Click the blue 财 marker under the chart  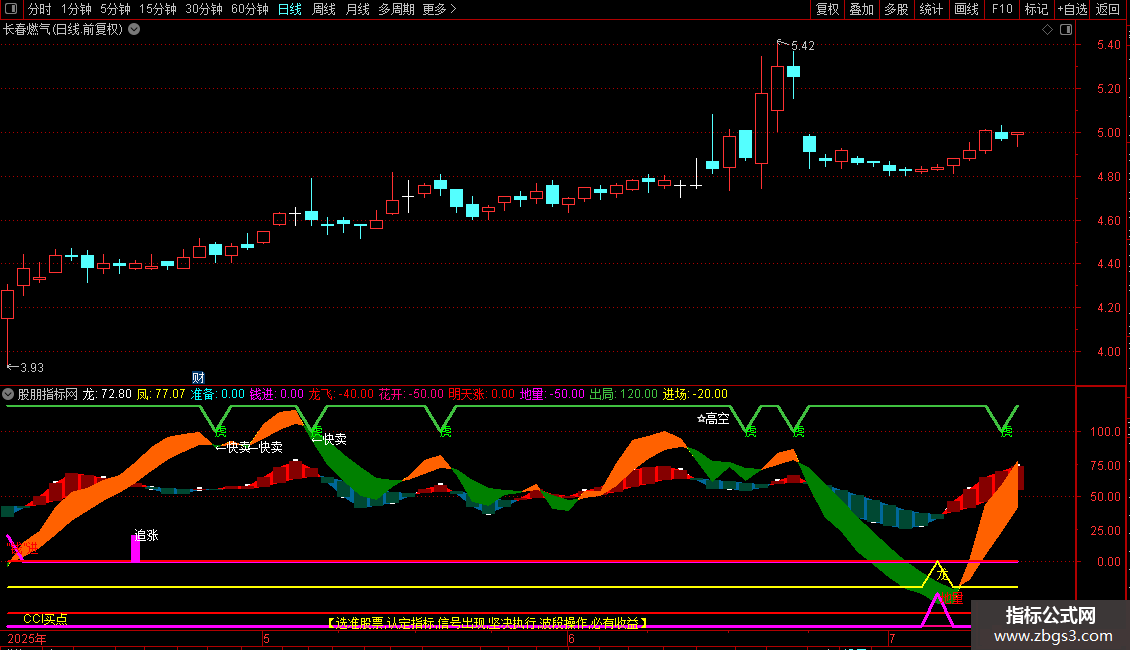coord(198,378)
